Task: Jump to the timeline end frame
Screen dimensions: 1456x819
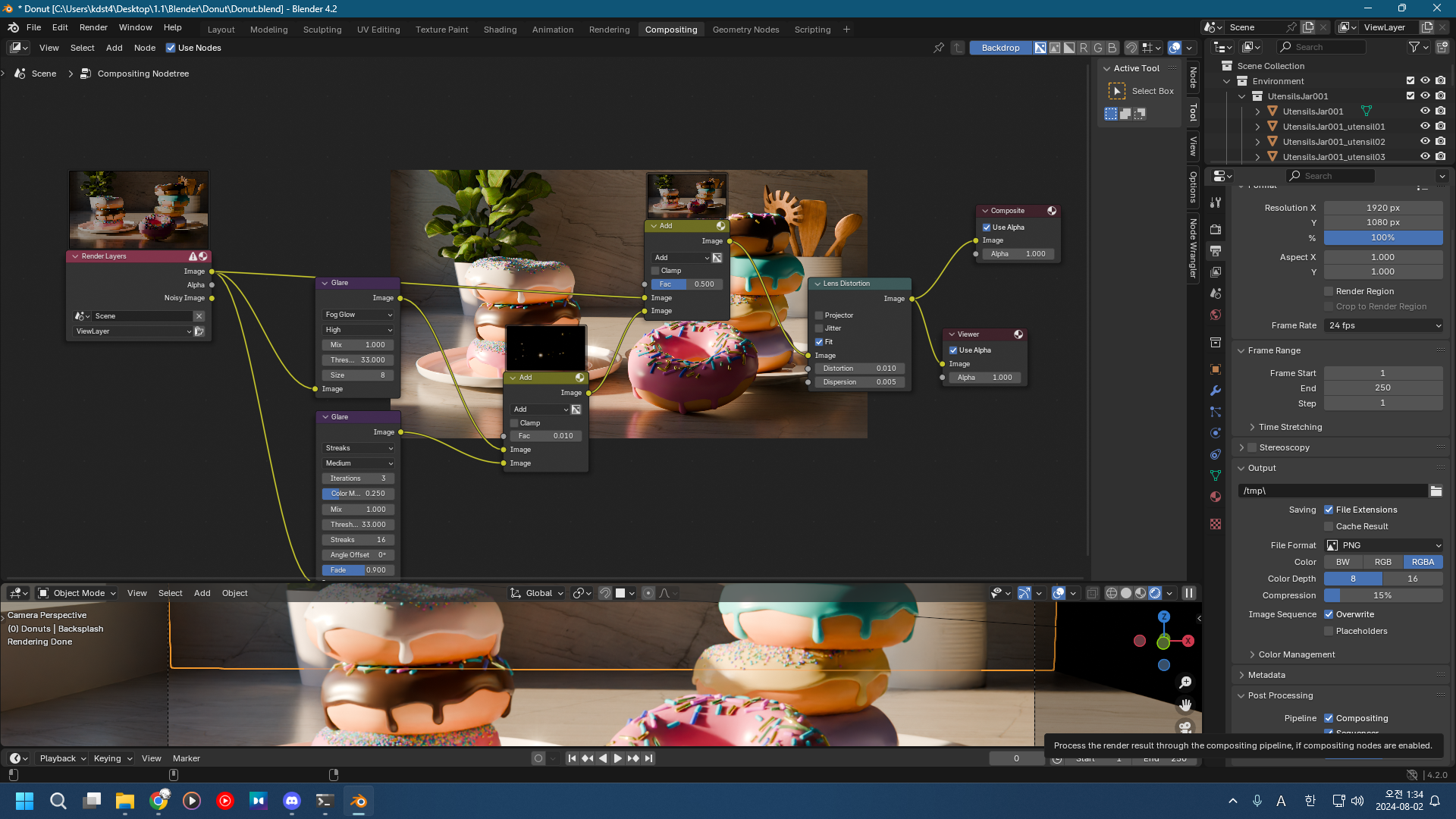Action: pyautogui.click(x=649, y=758)
